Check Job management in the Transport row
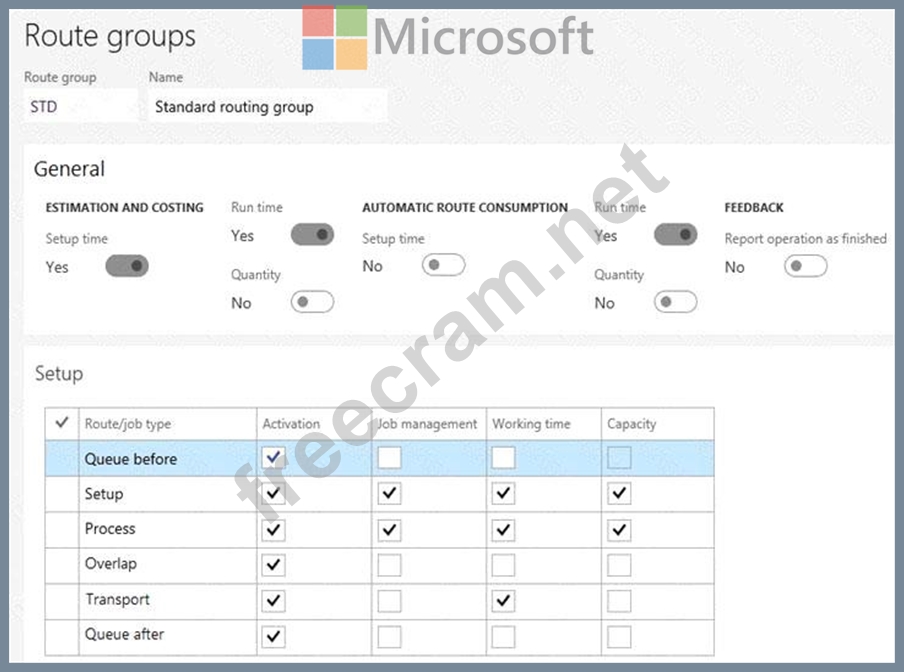This screenshot has width=904, height=672. coord(389,601)
